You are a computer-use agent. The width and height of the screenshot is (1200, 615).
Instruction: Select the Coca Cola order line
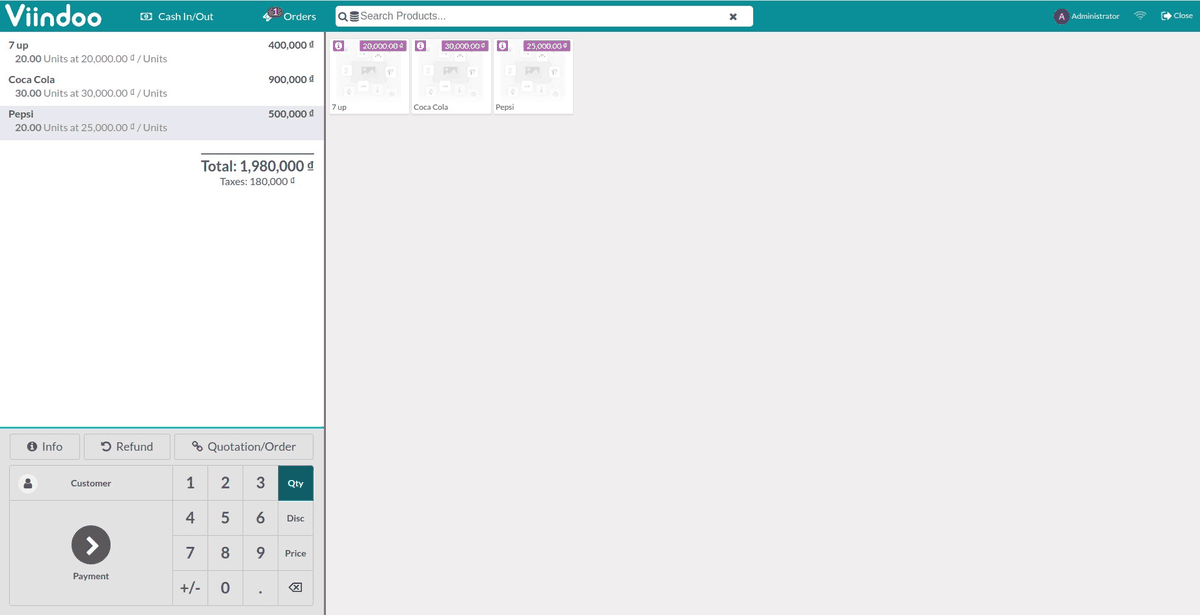[x=162, y=86]
